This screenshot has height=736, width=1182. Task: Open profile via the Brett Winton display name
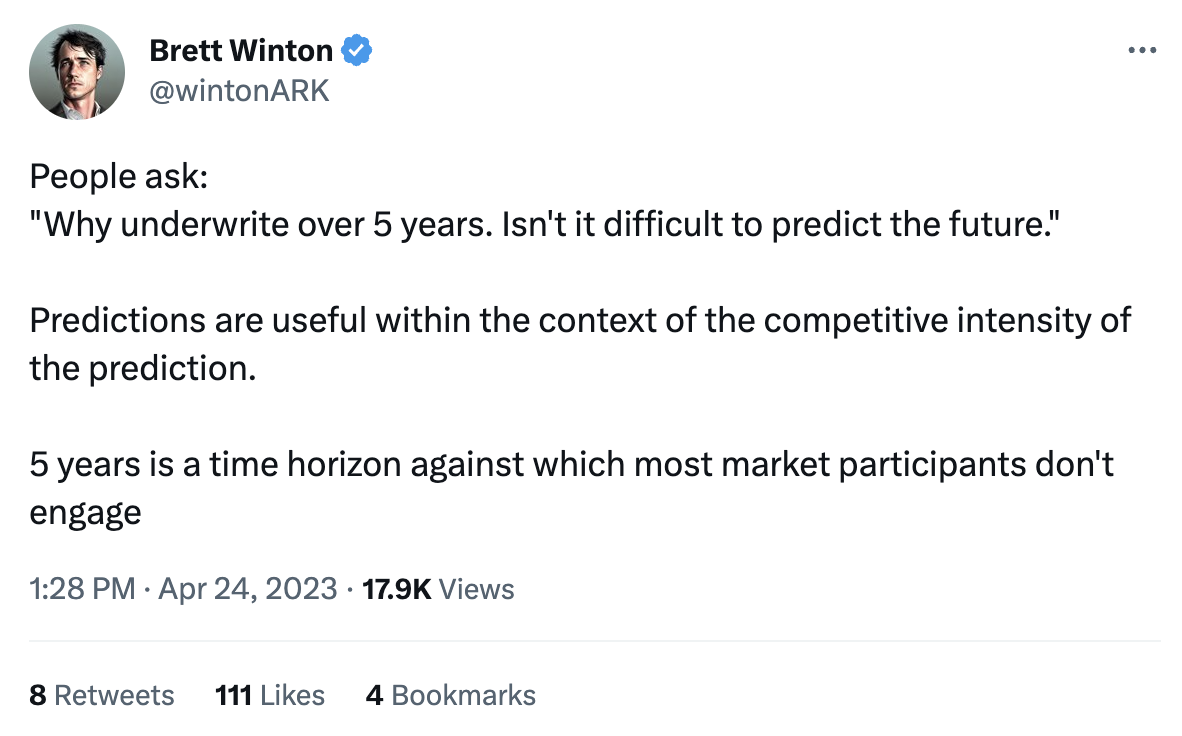tap(240, 50)
